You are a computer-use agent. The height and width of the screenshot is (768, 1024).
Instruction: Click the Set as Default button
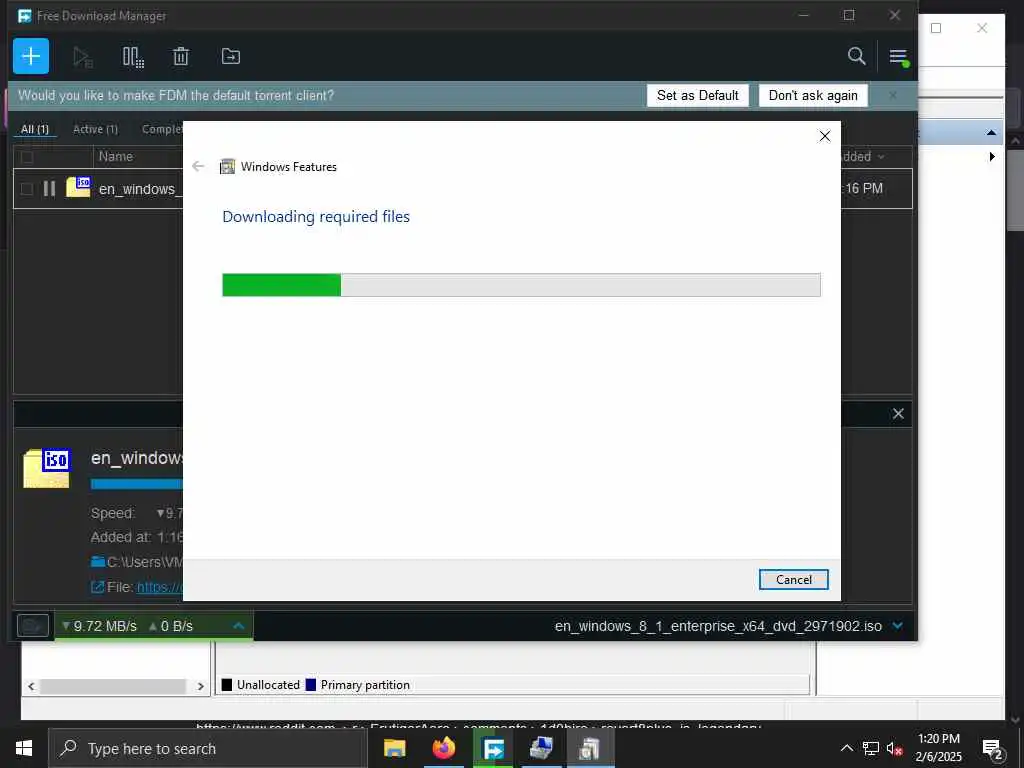697,95
